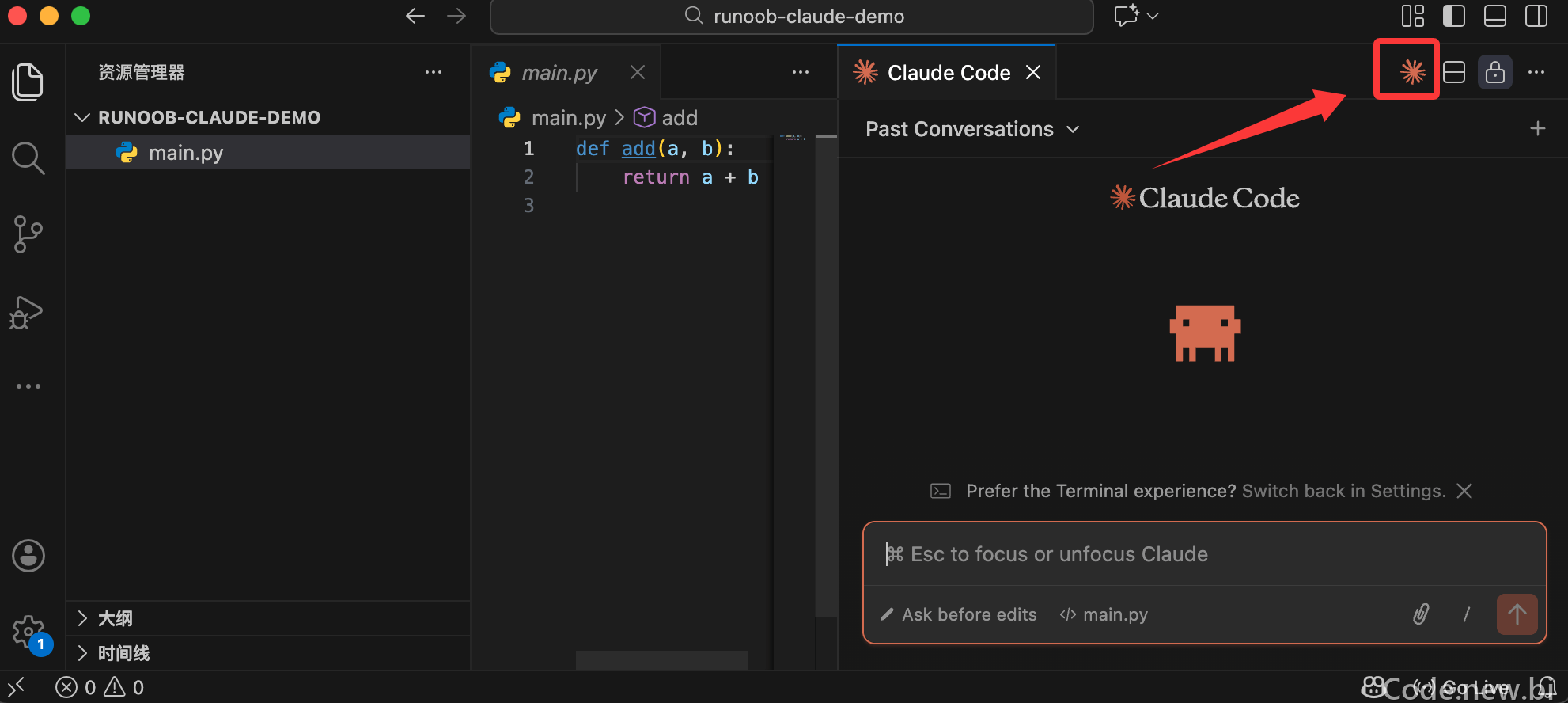Open the Past Conversations dropdown

(x=972, y=129)
